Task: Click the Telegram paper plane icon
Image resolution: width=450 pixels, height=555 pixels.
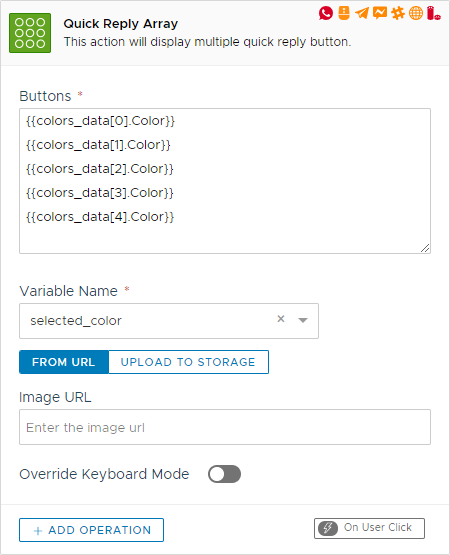Action: pos(362,13)
